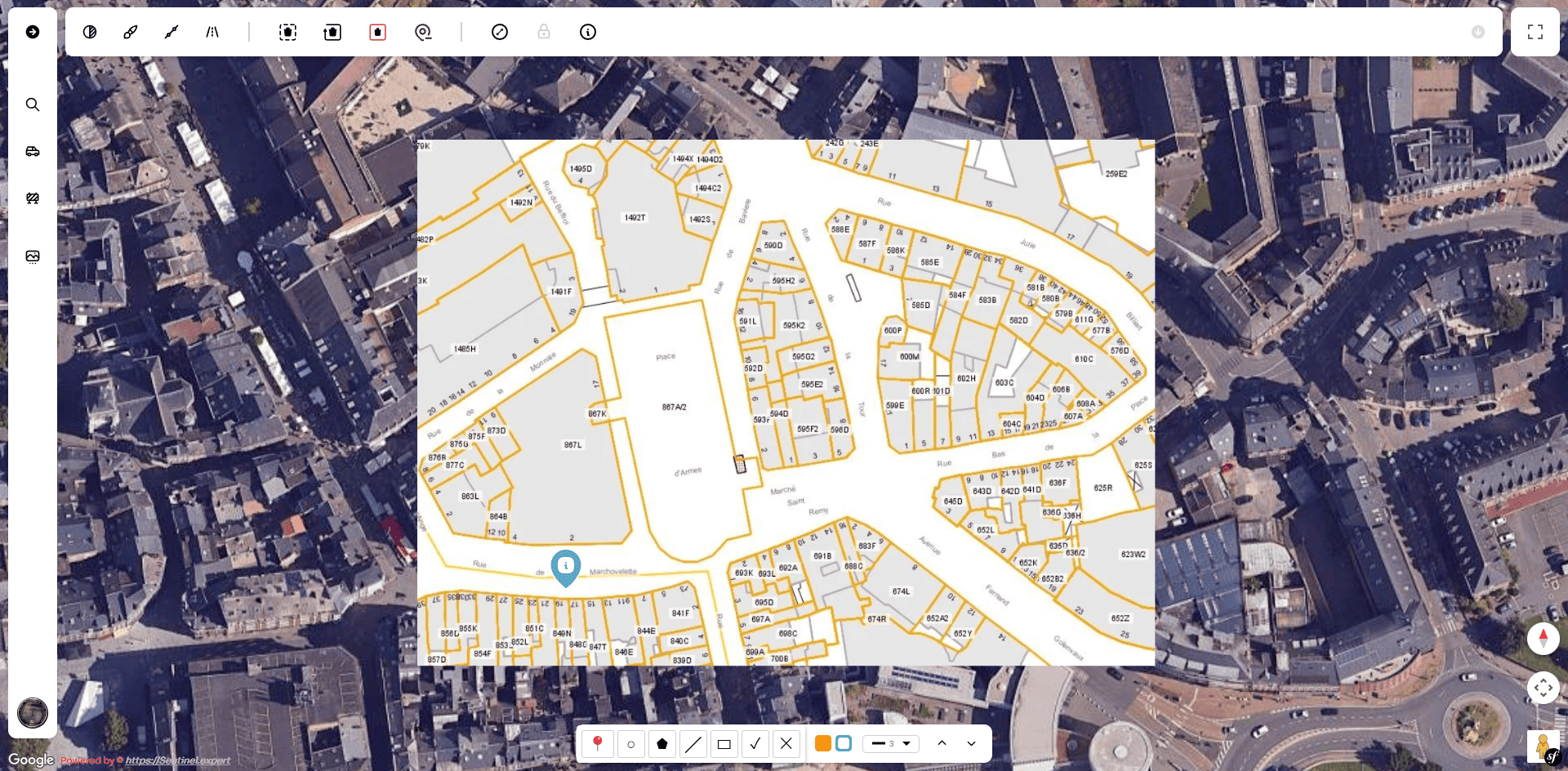Click the half-shaded circle contrast icon
1568x771 pixels.
click(90, 32)
